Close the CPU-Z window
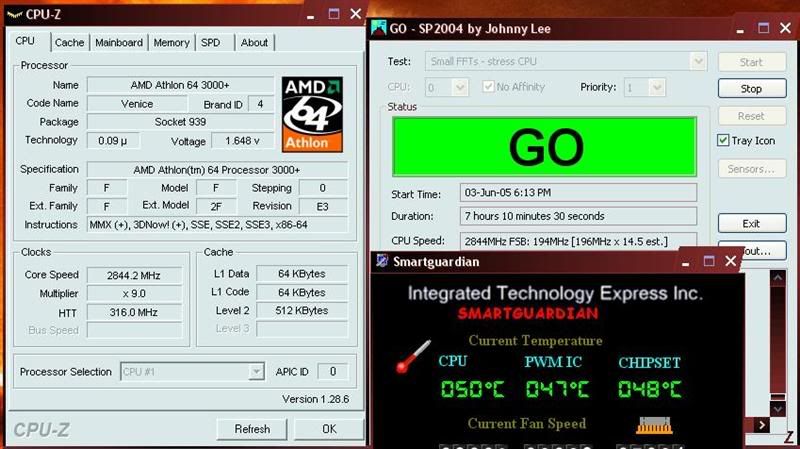Screen dimensions: 800x449 click(356, 14)
